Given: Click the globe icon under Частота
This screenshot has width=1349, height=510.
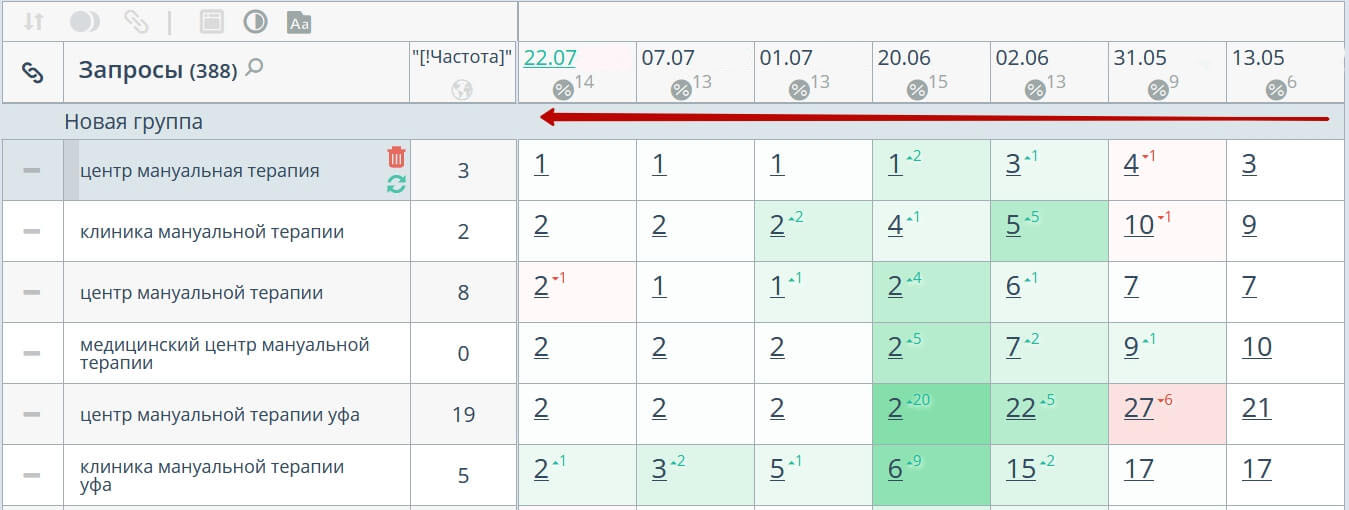Looking at the screenshot, I should [x=462, y=89].
